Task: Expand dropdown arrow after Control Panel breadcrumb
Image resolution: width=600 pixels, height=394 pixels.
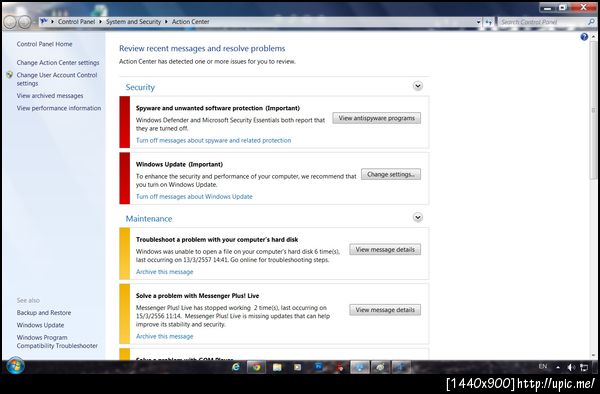Action: click(x=101, y=22)
